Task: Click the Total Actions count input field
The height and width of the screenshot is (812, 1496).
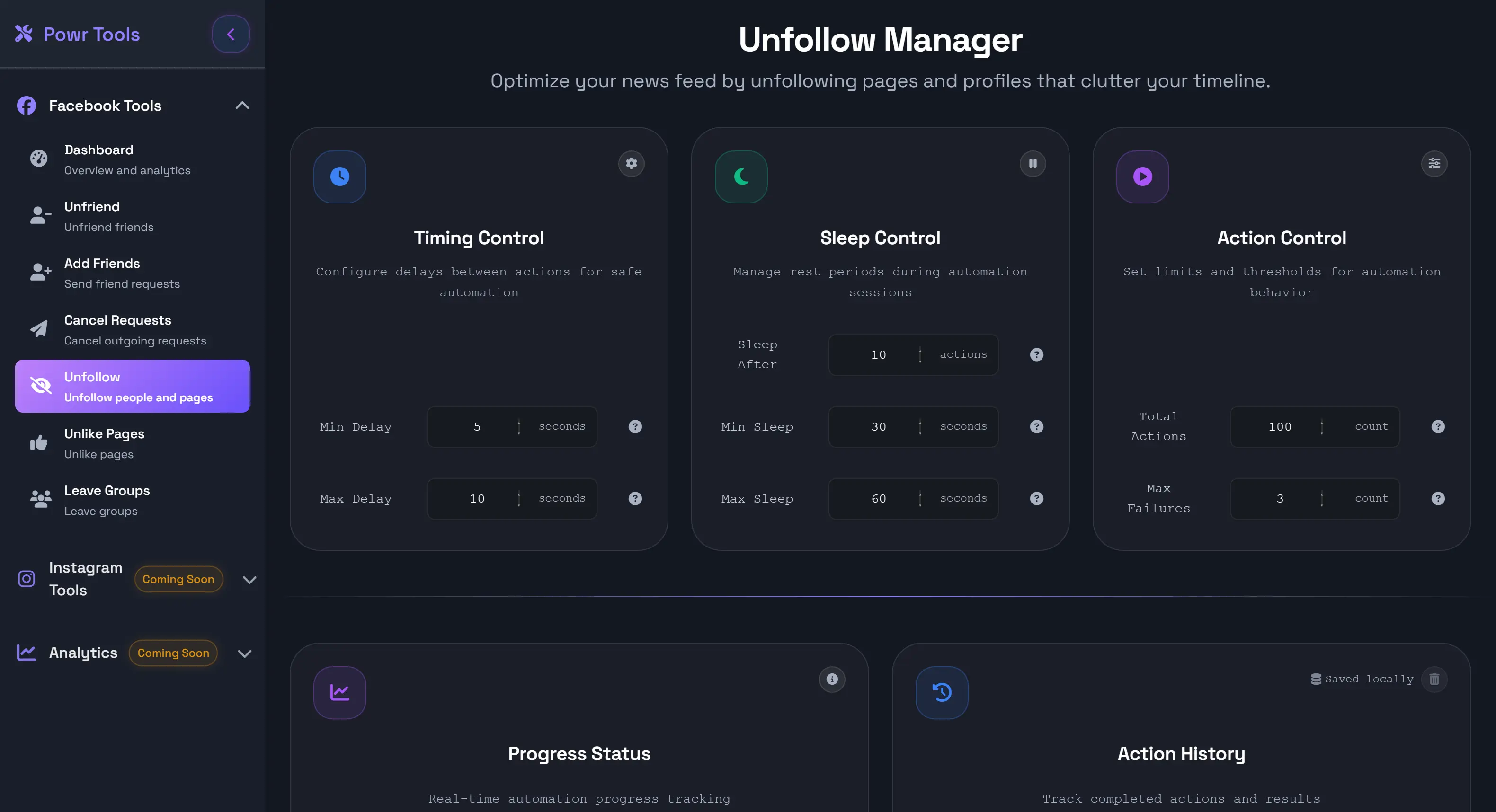Action: tap(1314, 427)
